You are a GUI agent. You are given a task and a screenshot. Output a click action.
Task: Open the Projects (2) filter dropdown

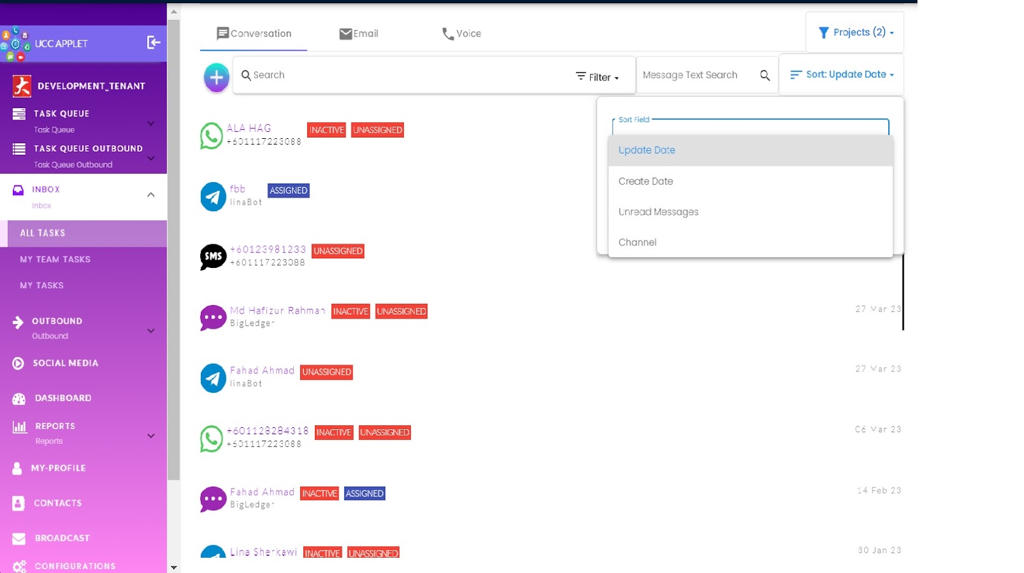855,33
